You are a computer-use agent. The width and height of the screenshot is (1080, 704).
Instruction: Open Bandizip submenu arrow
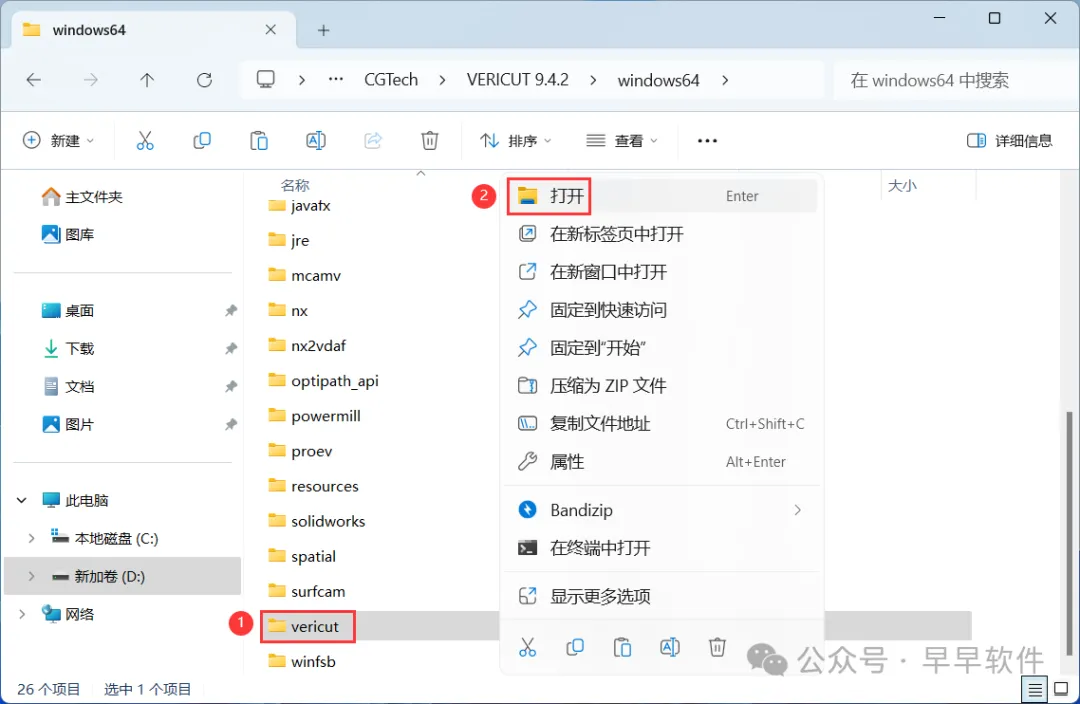point(798,510)
